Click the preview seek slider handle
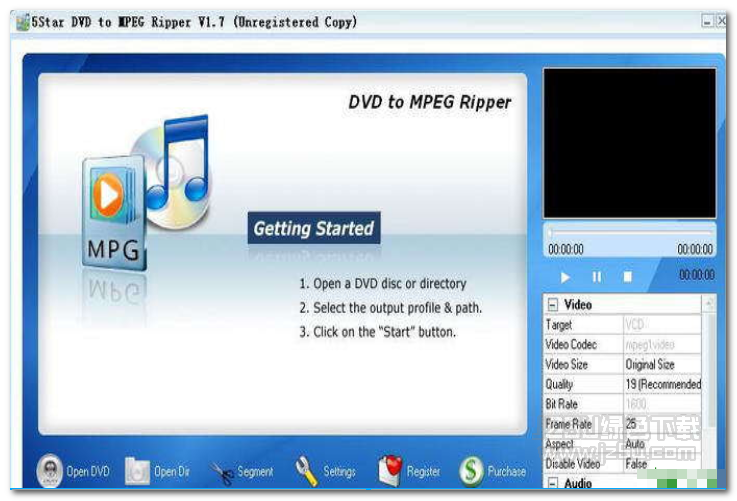The height and width of the screenshot is (501, 737). 549,232
